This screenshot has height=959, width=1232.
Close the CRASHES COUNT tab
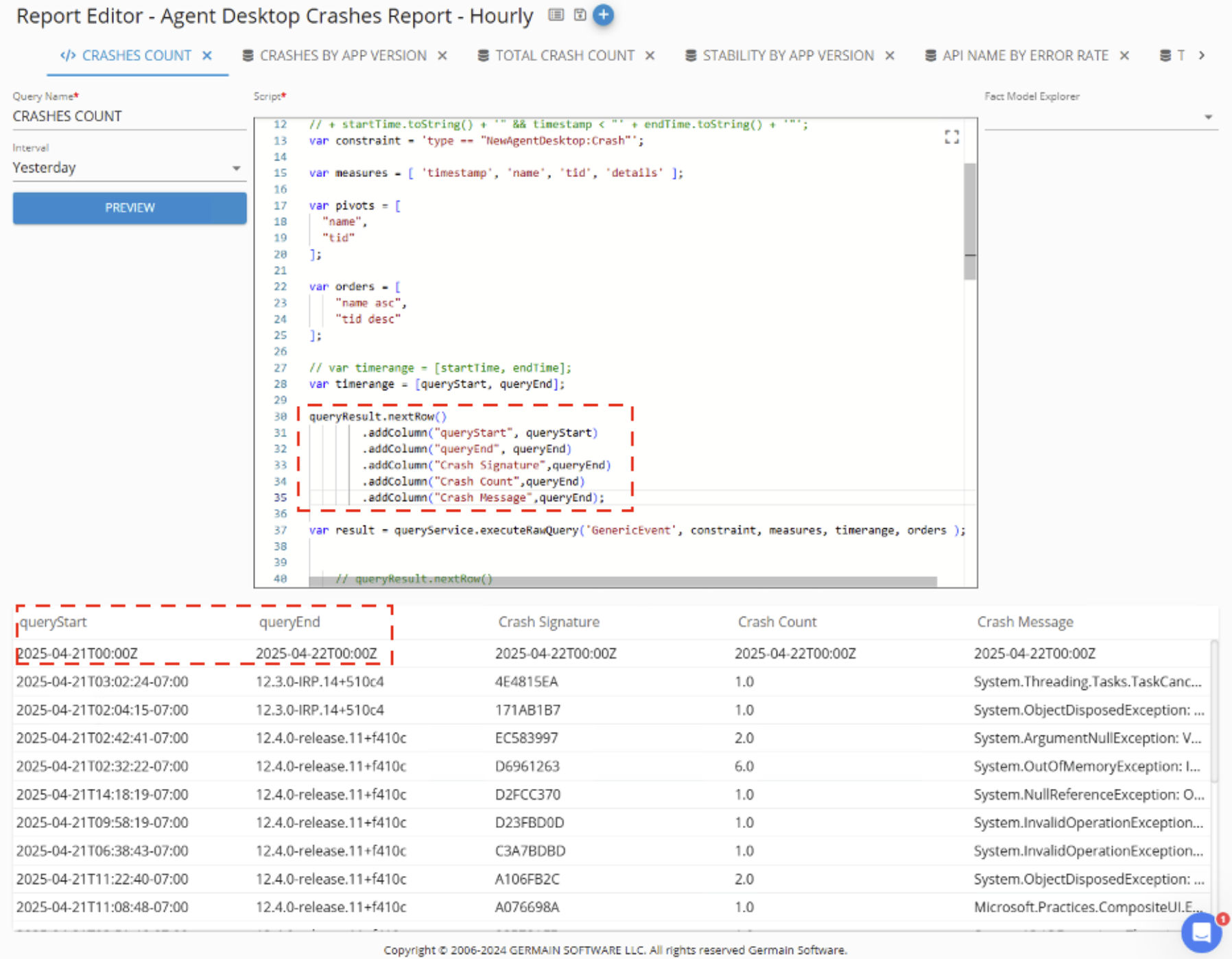pos(207,56)
